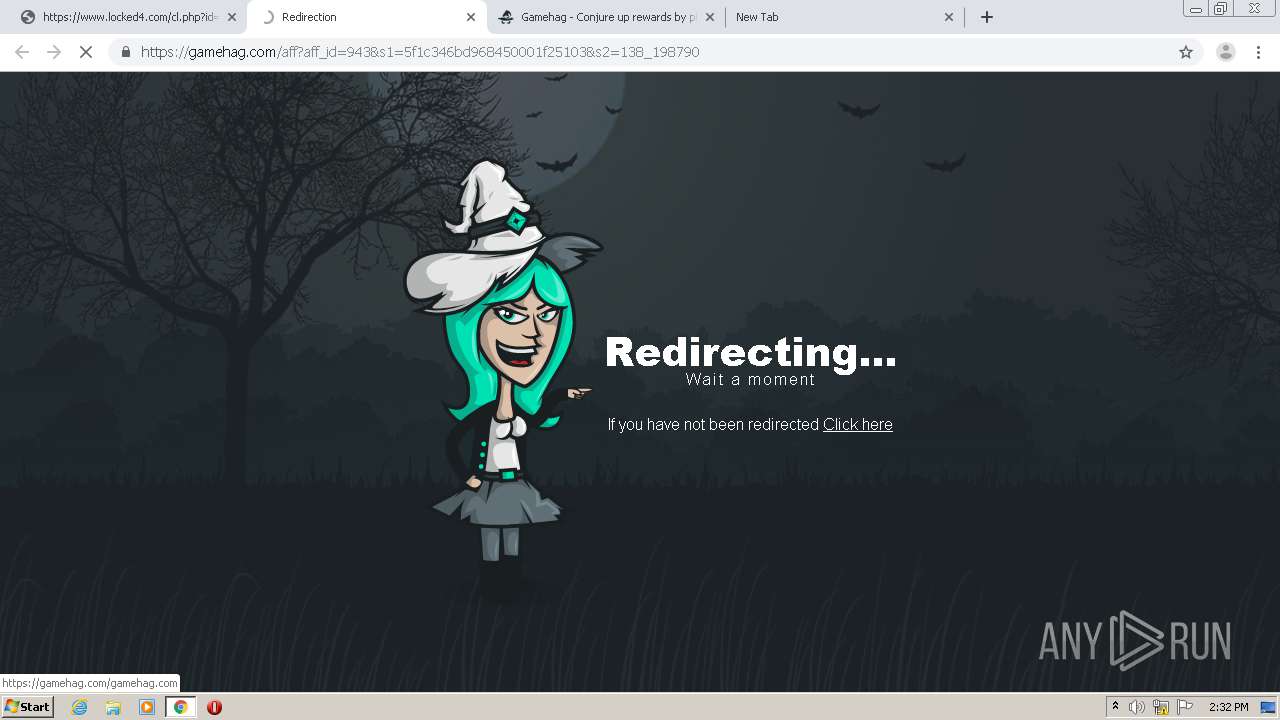
Task: Switch to the New Tab tab
Action: pyautogui.click(x=845, y=17)
